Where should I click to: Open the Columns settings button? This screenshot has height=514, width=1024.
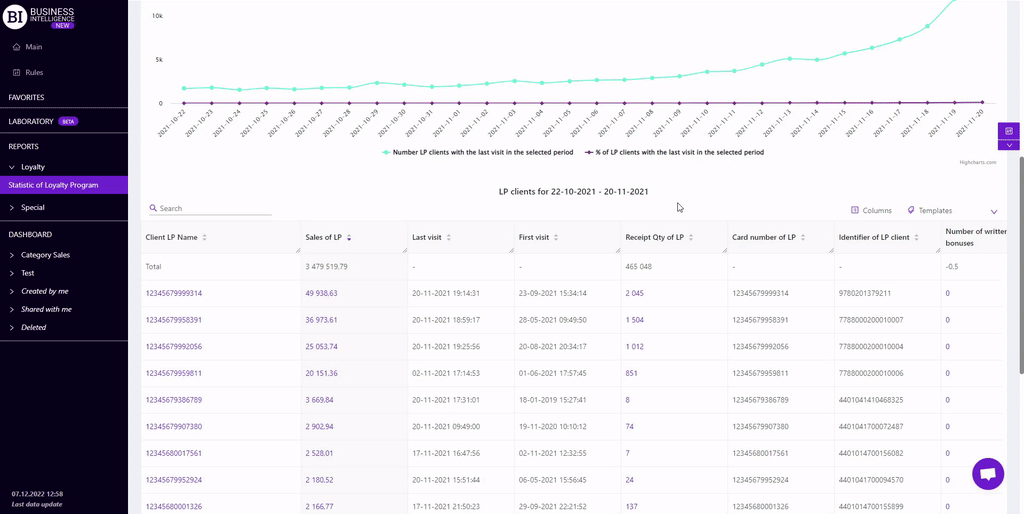coord(871,211)
